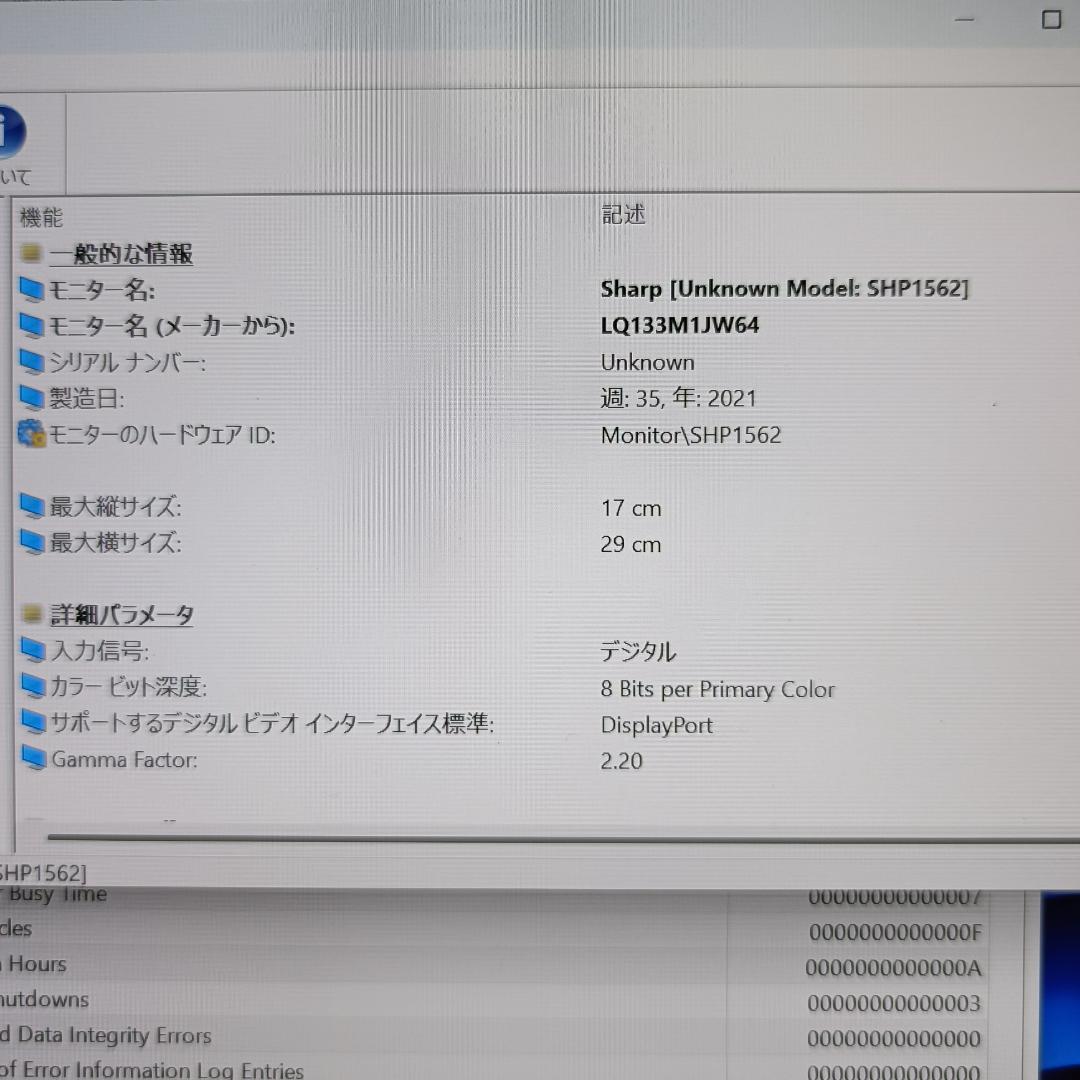This screenshot has width=1080, height=1080.
Task: Select the icon beside シリアル ナンバー
Action: point(31,361)
